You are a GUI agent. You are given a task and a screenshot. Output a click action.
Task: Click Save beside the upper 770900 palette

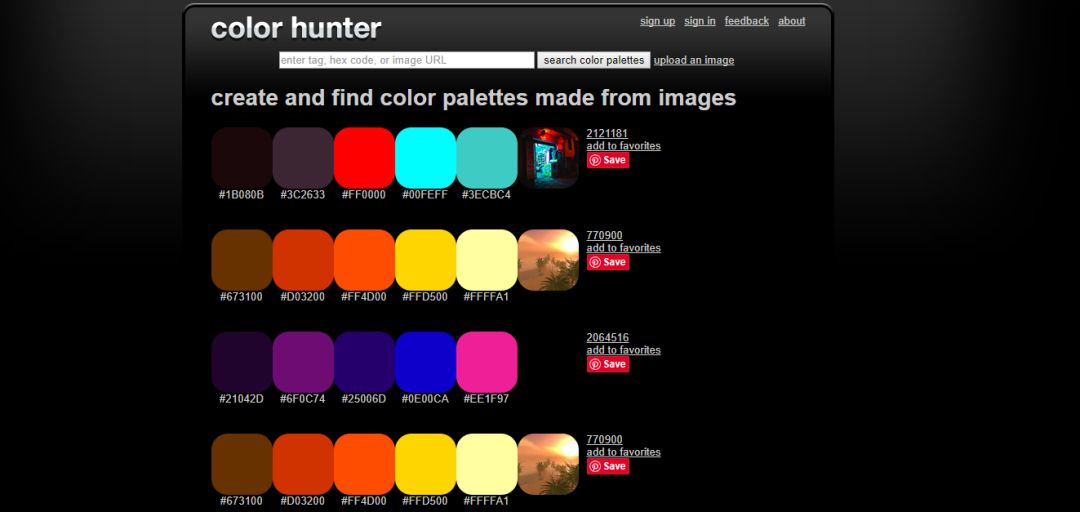tap(608, 262)
